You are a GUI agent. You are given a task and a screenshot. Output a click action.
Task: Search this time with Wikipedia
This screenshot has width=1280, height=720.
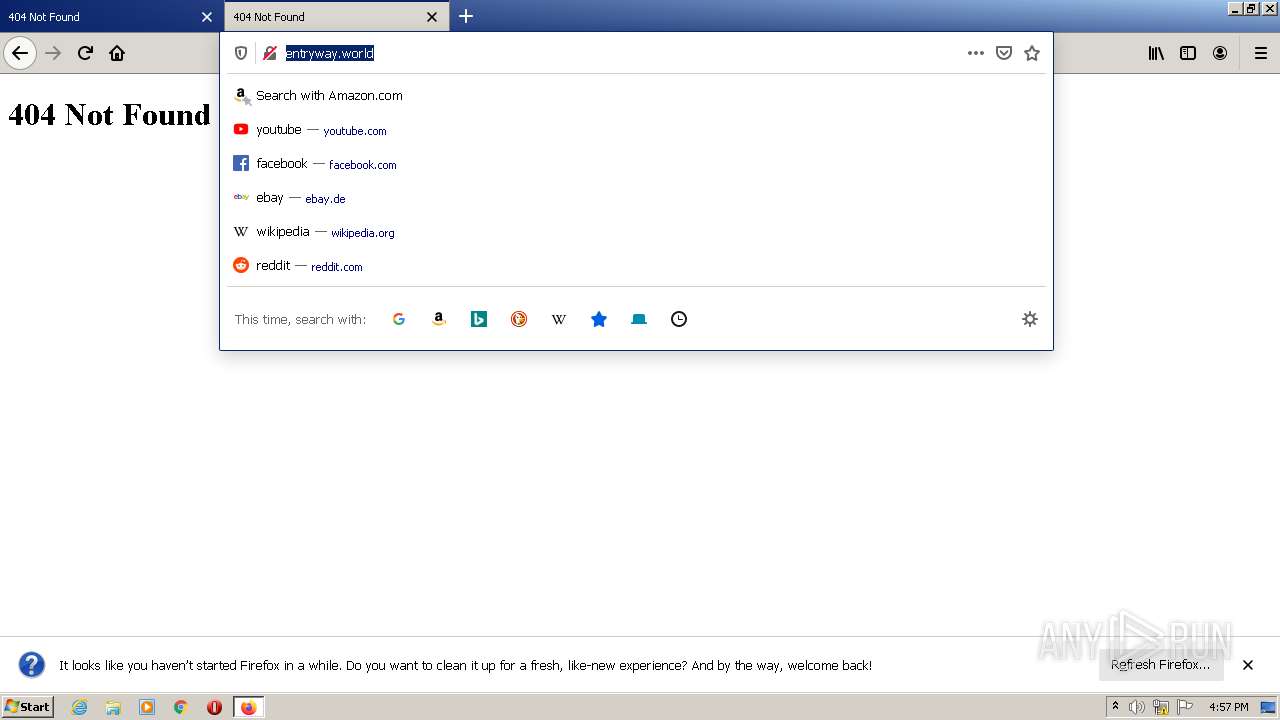point(559,319)
